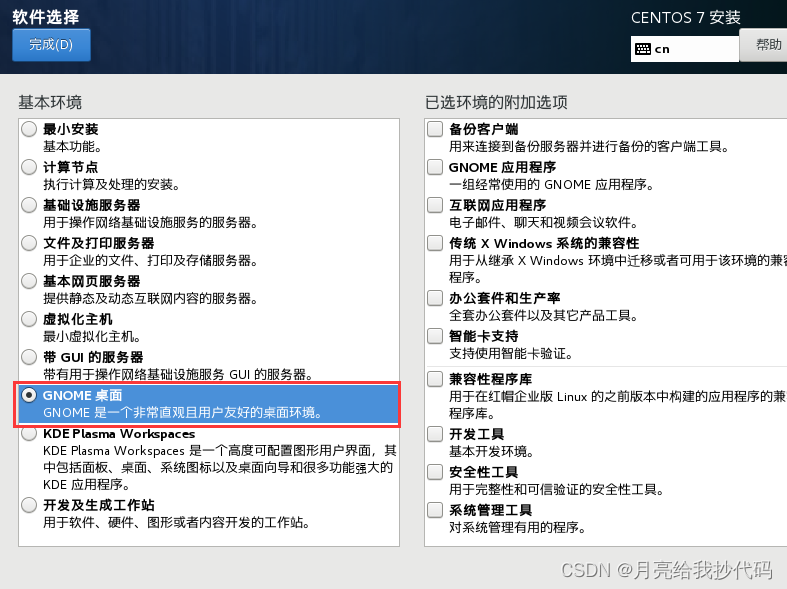Viewport: 787px width, 589px height.
Task: Click the CENTOS 7 安装 title text
Action: click(x=686, y=18)
